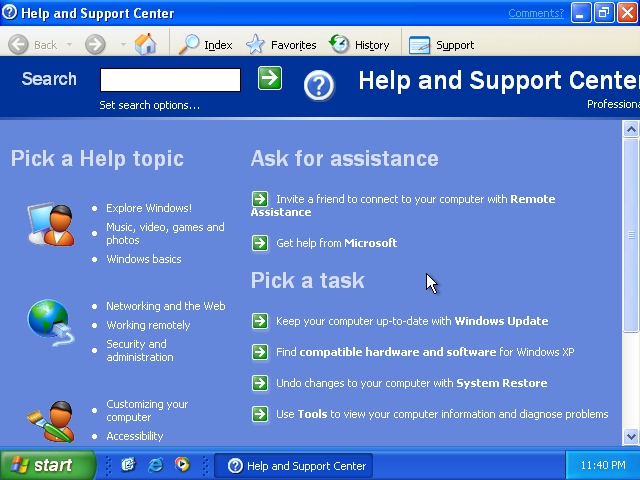
Task: Click the first quick launch icon beside start
Action: pyautogui.click(x=129, y=465)
